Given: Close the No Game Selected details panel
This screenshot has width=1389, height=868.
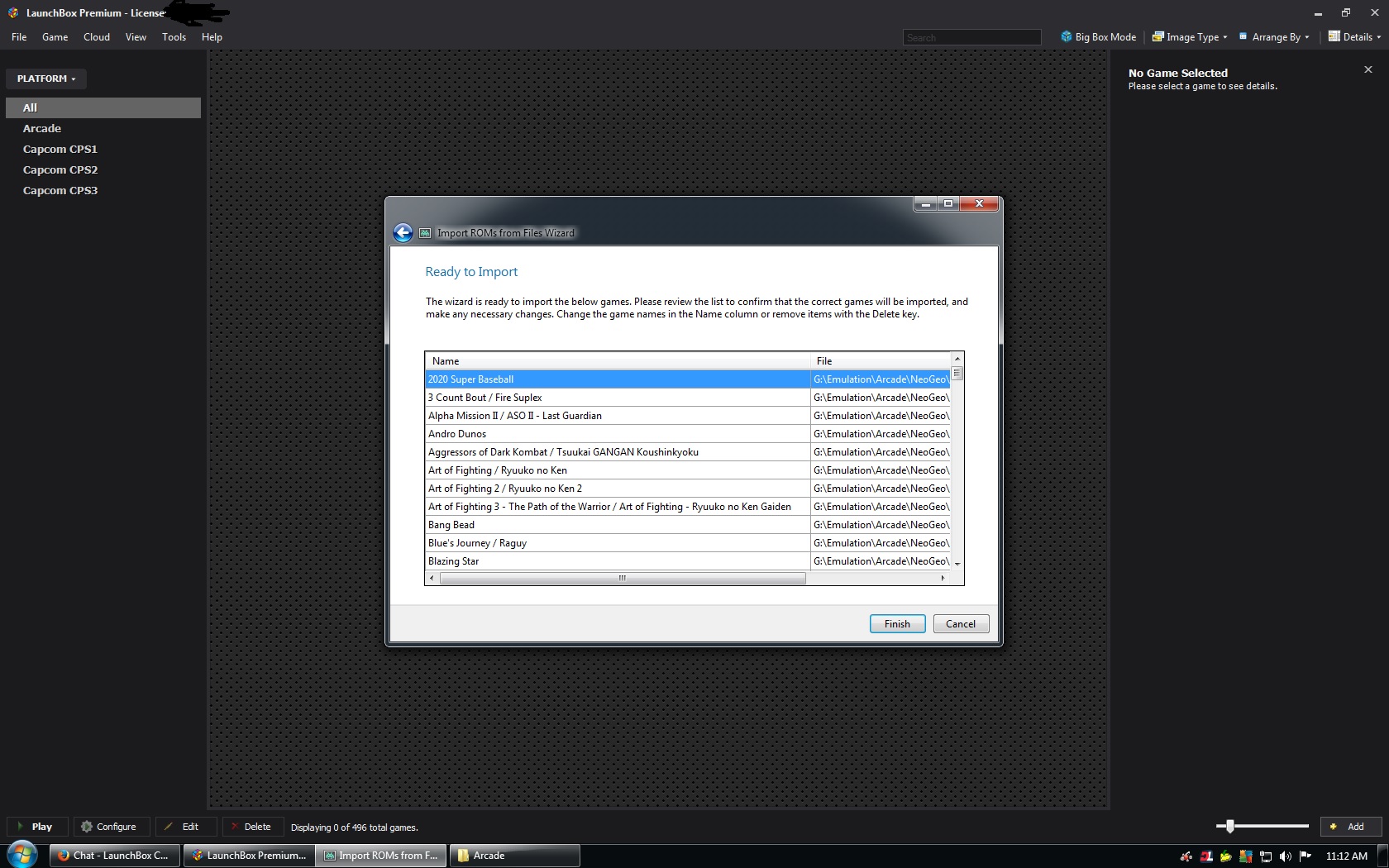Looking at the screenshot, I should [1368, 69].
